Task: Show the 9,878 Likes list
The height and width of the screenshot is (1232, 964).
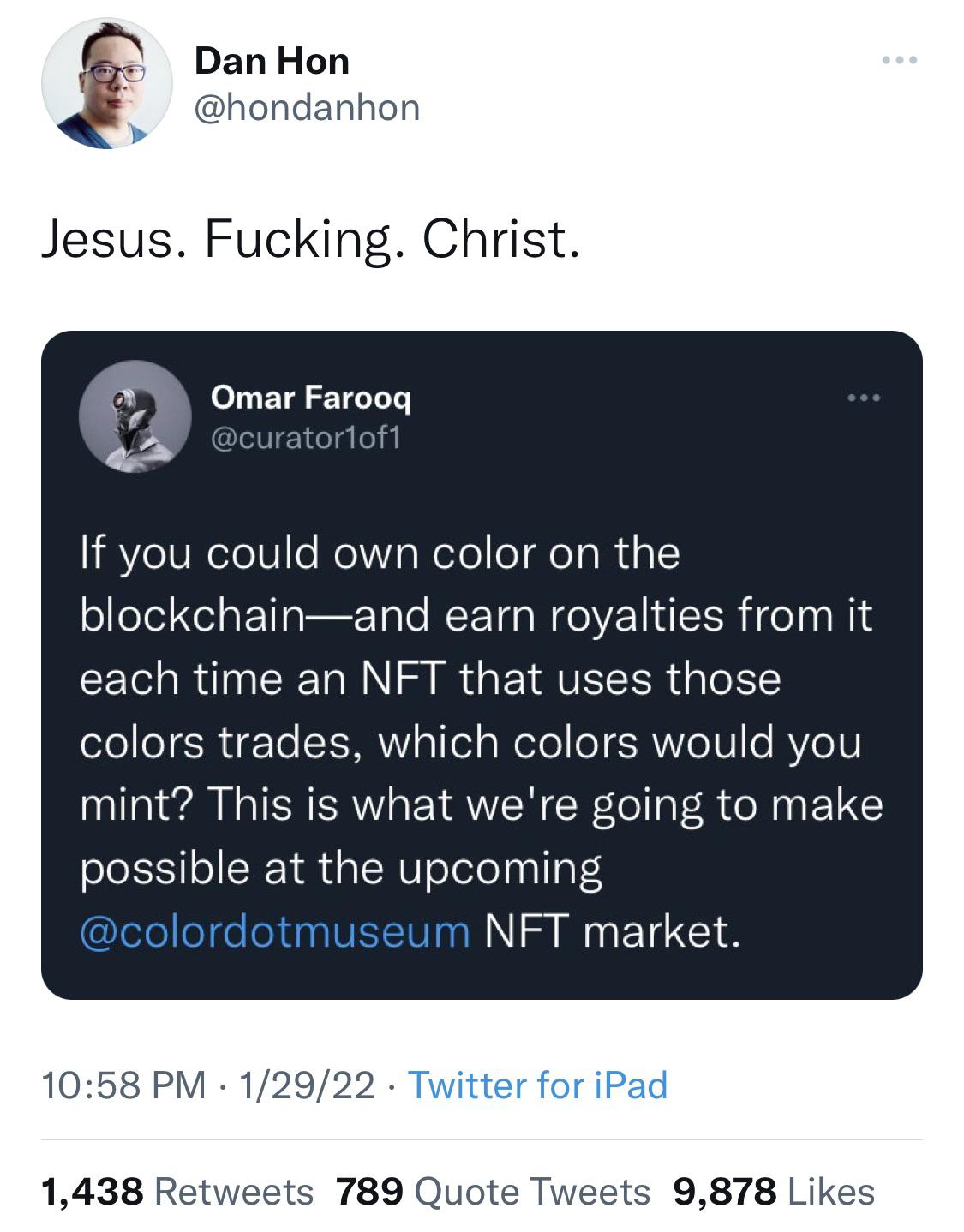Action: (774, 1192)
